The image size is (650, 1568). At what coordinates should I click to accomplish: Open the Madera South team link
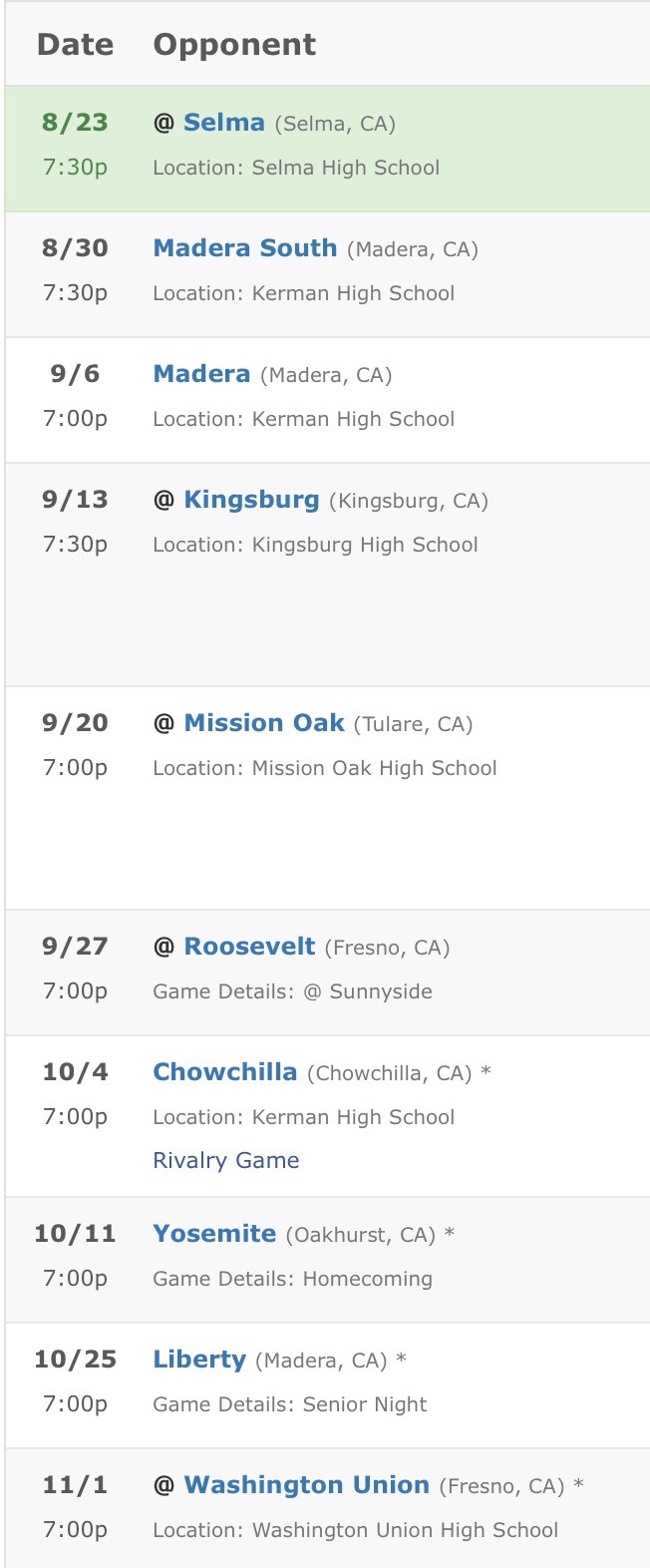point(244,248)
